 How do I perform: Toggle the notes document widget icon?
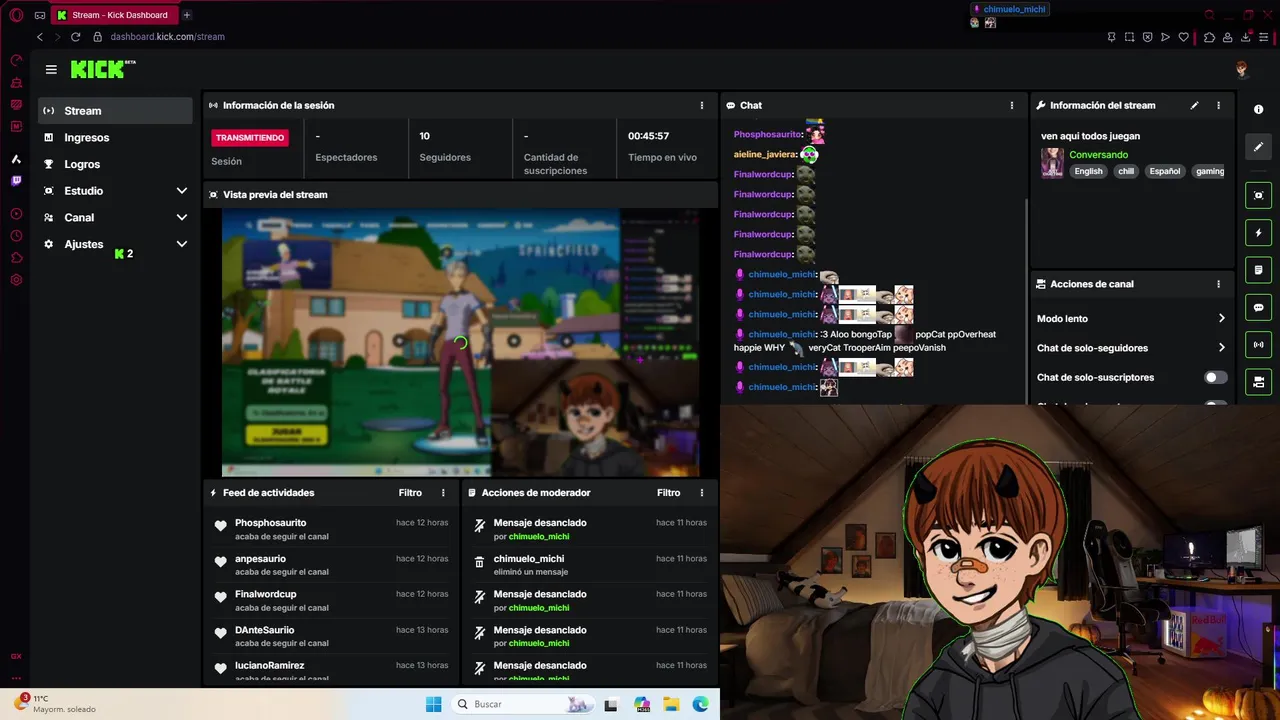(1258, 270)
